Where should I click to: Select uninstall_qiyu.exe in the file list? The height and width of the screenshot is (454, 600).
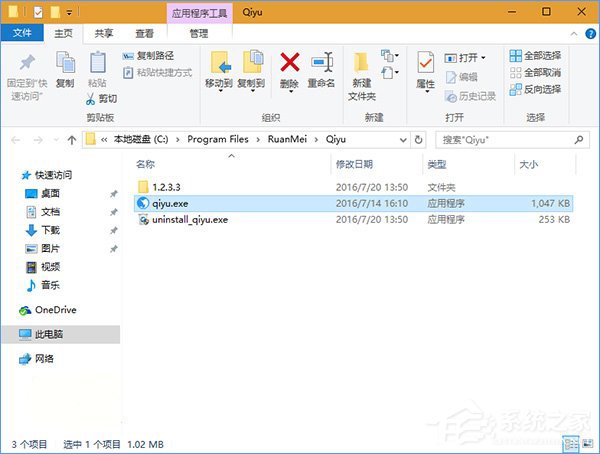(190, 218)
